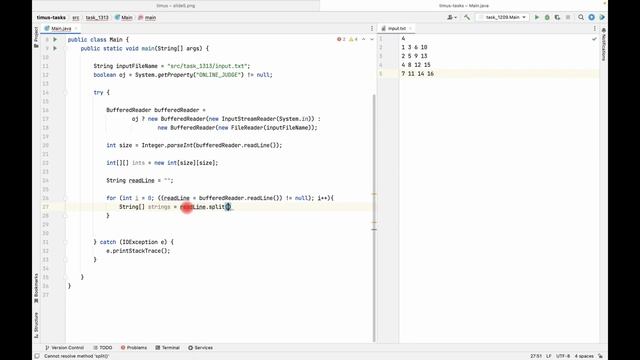Click src breadcrumb in navigation bar

tap(76, 18)
